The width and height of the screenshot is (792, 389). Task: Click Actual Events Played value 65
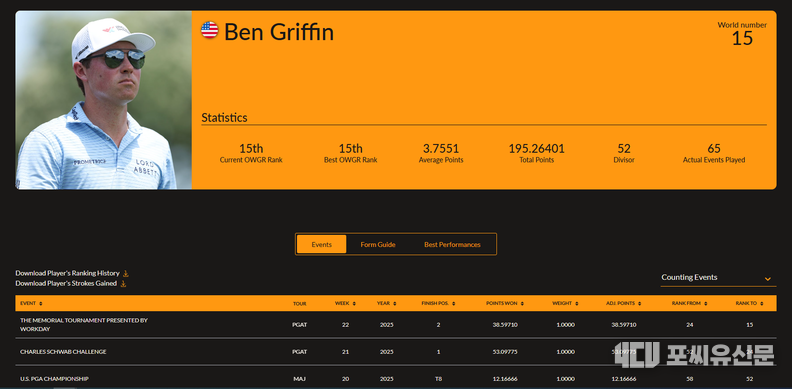tap(714, 149)
